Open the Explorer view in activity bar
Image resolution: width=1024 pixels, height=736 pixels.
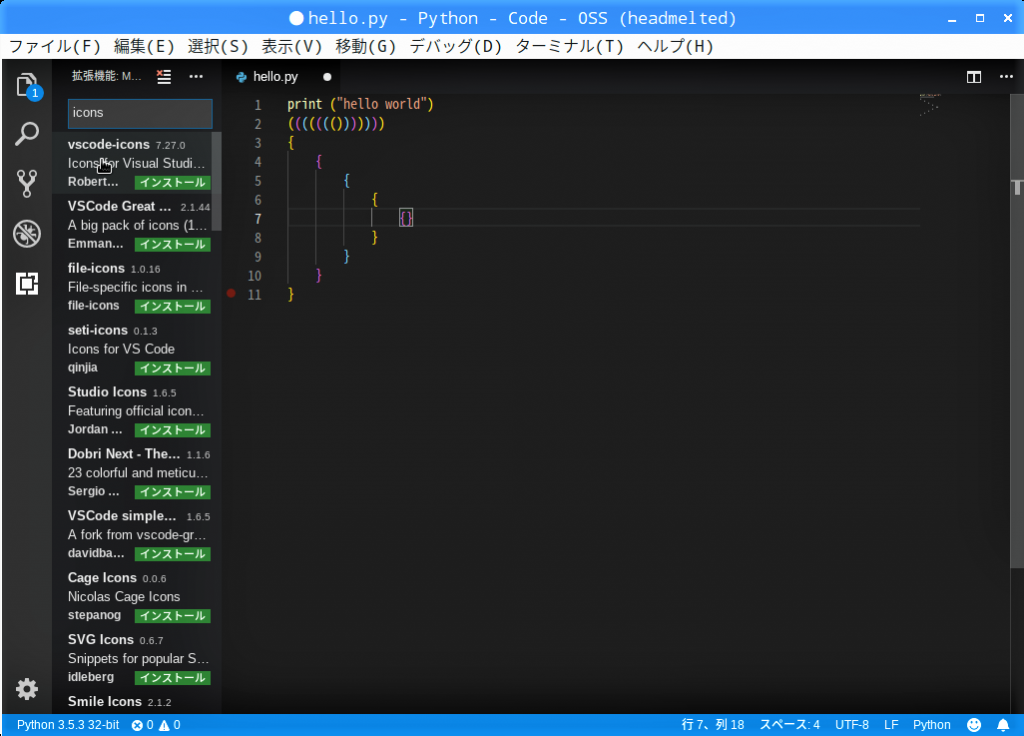27,85
